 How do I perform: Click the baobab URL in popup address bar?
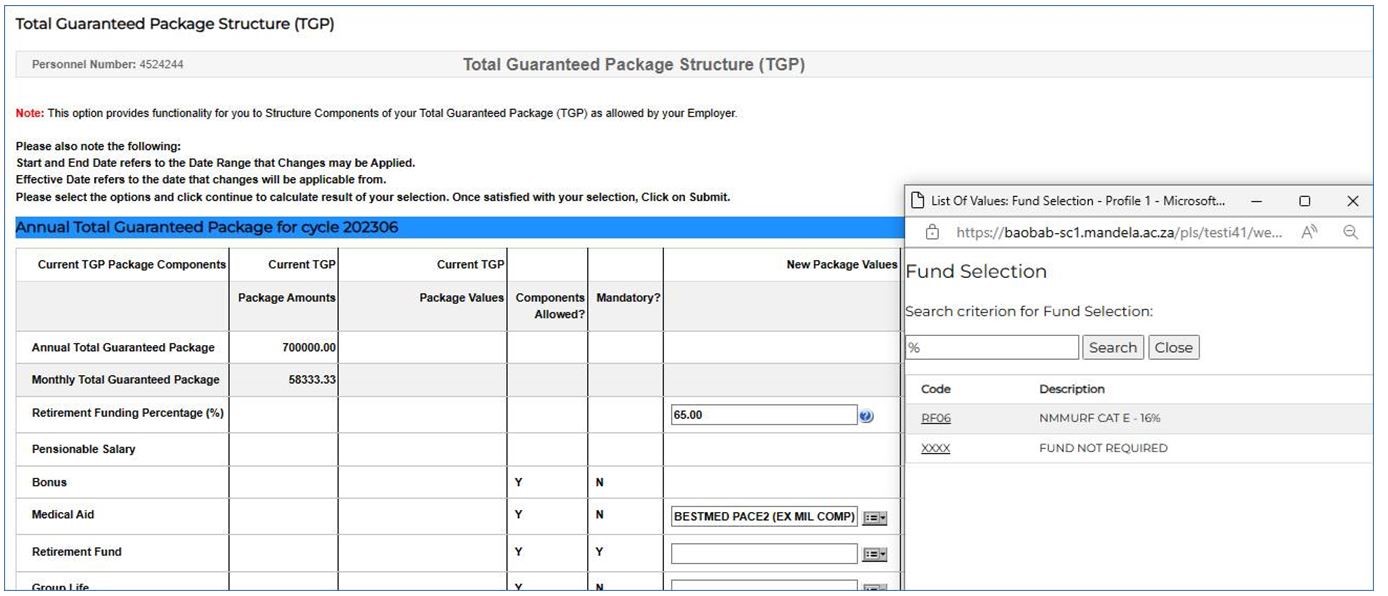coord(1119,232)
